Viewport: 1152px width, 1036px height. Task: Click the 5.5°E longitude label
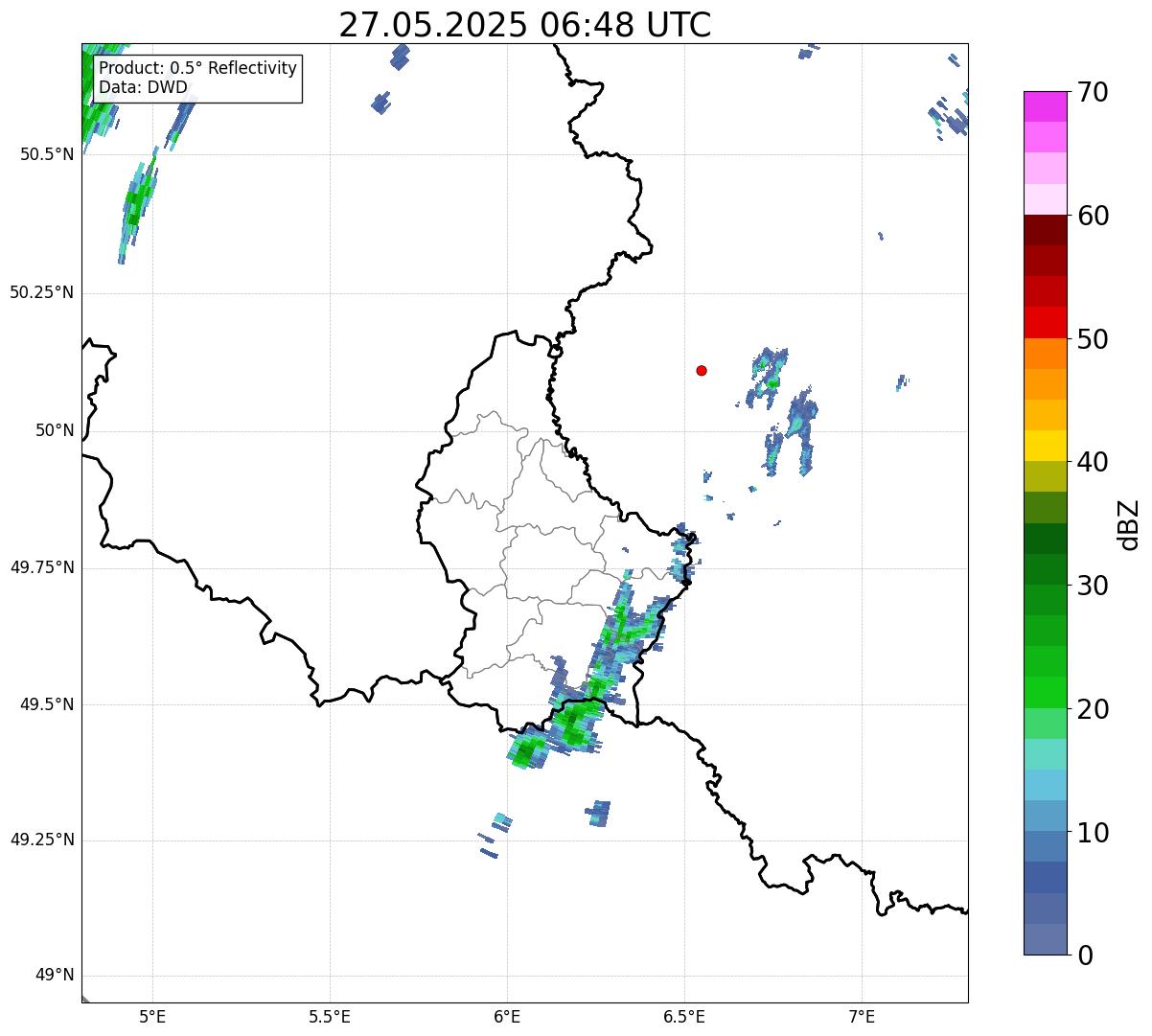pos(330,1016)
